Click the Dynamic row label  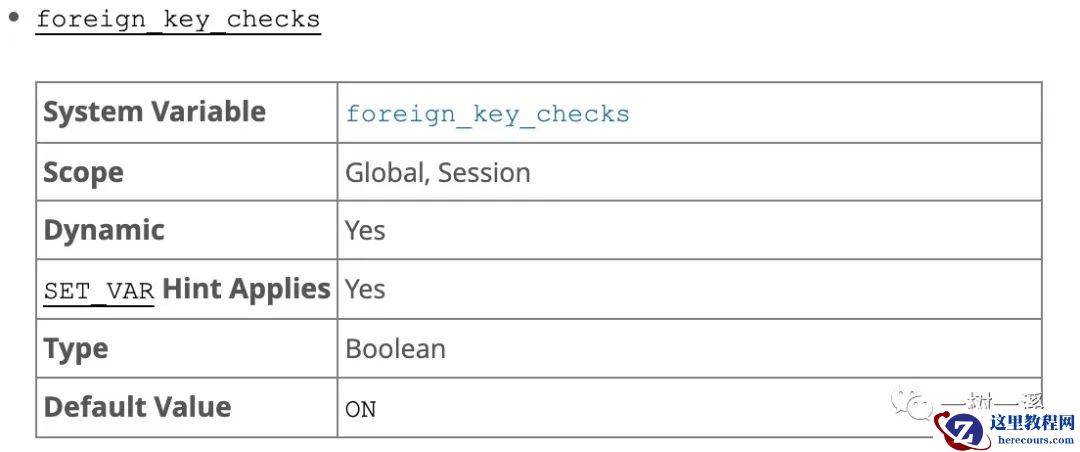click(104, 230)
